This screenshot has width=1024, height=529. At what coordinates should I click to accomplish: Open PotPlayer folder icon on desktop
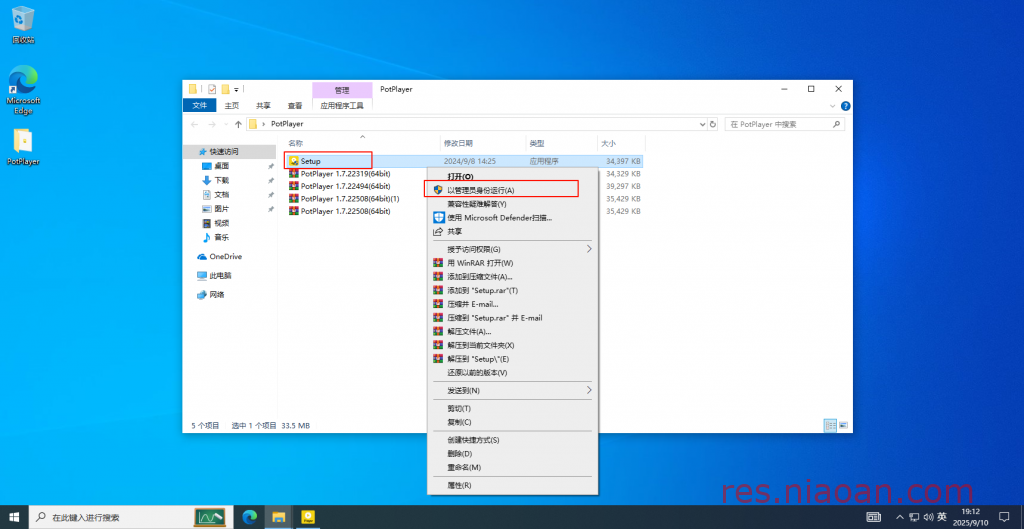[23, 146]
